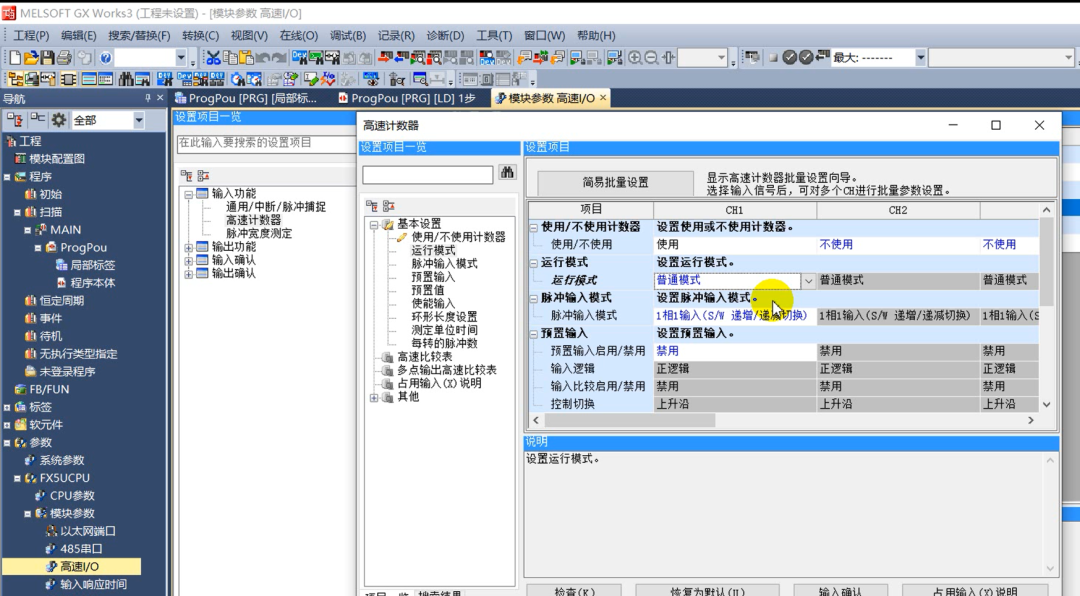Open the 运行模式 CH1 dropdown arrow
The image size is (1080, 596).
click(x=809, y=280)
